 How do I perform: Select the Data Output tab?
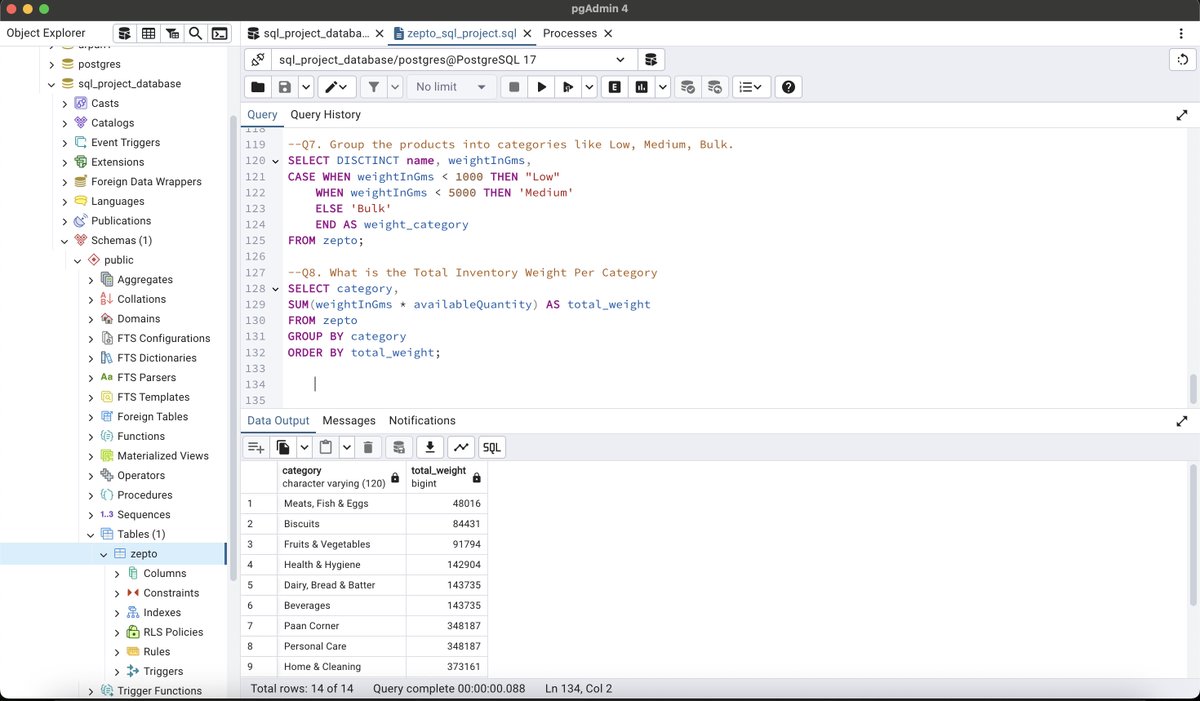click(278, 421)
